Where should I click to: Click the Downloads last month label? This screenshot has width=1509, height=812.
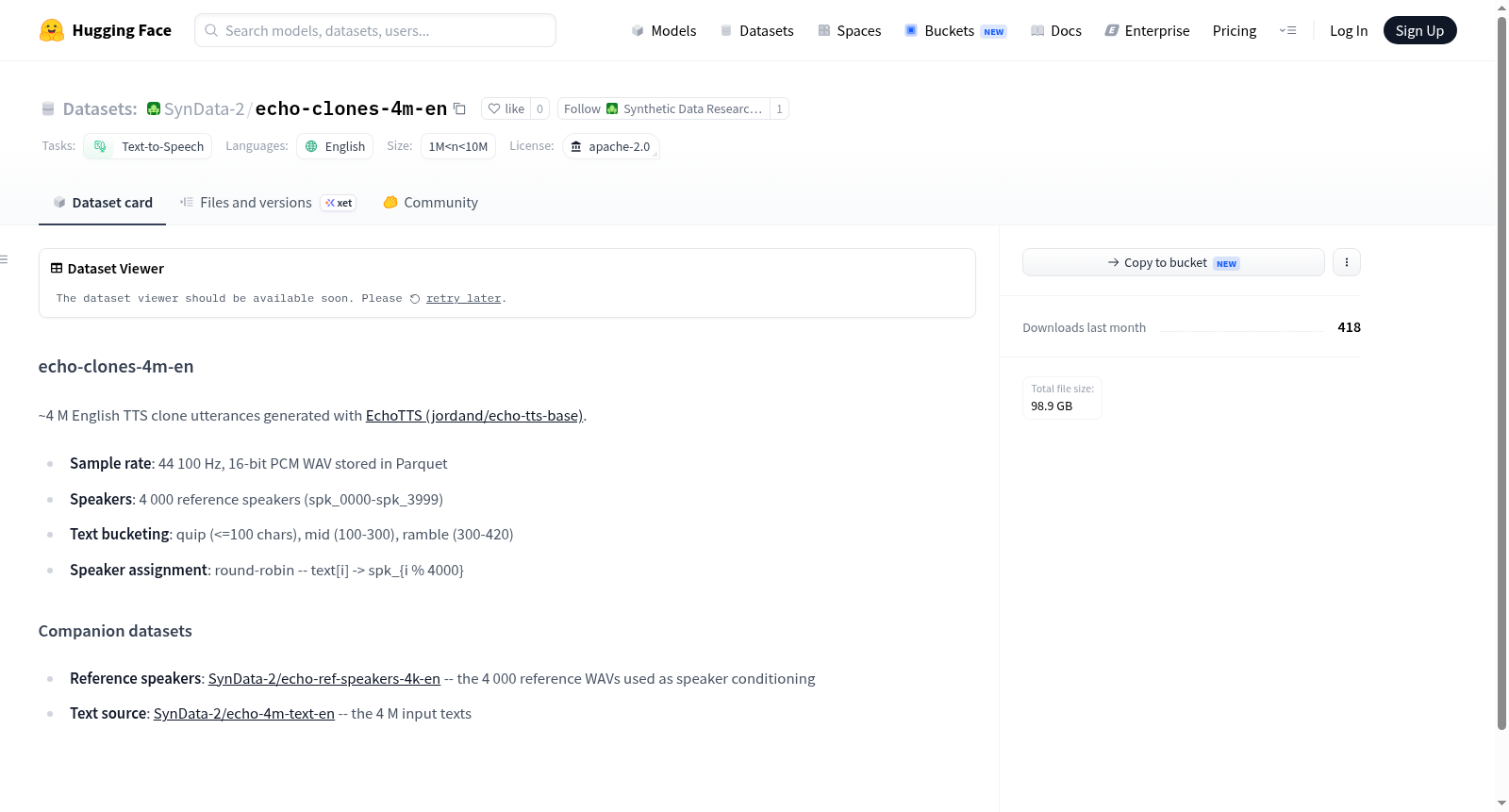point(1085,328)
